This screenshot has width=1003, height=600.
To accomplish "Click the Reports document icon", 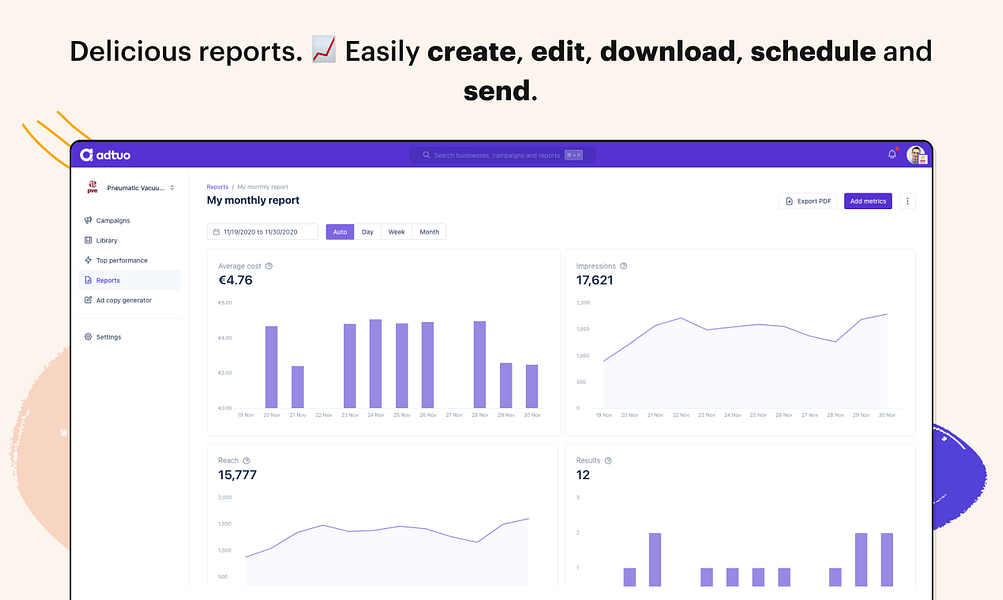I will [88, 280].
